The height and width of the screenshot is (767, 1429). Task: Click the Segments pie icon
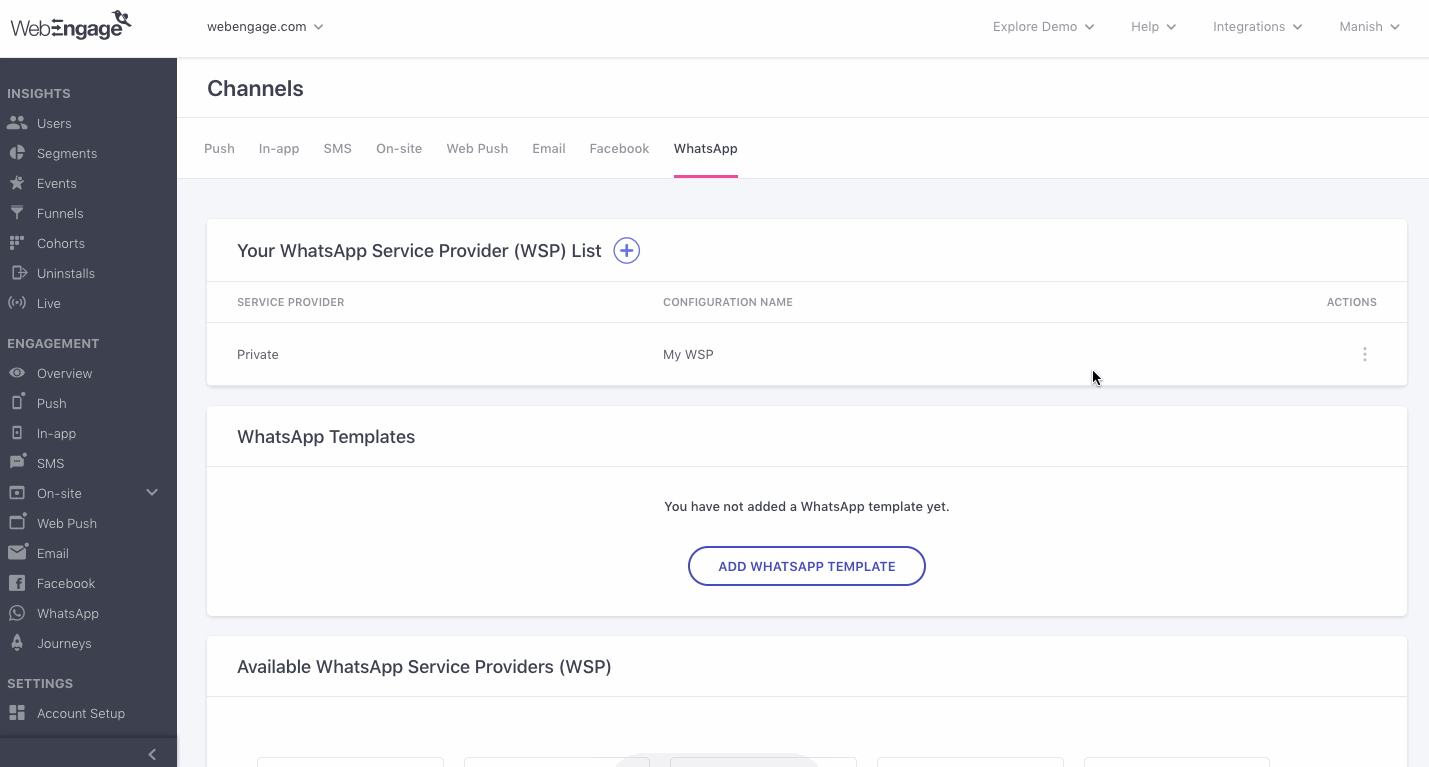[16, 153]
